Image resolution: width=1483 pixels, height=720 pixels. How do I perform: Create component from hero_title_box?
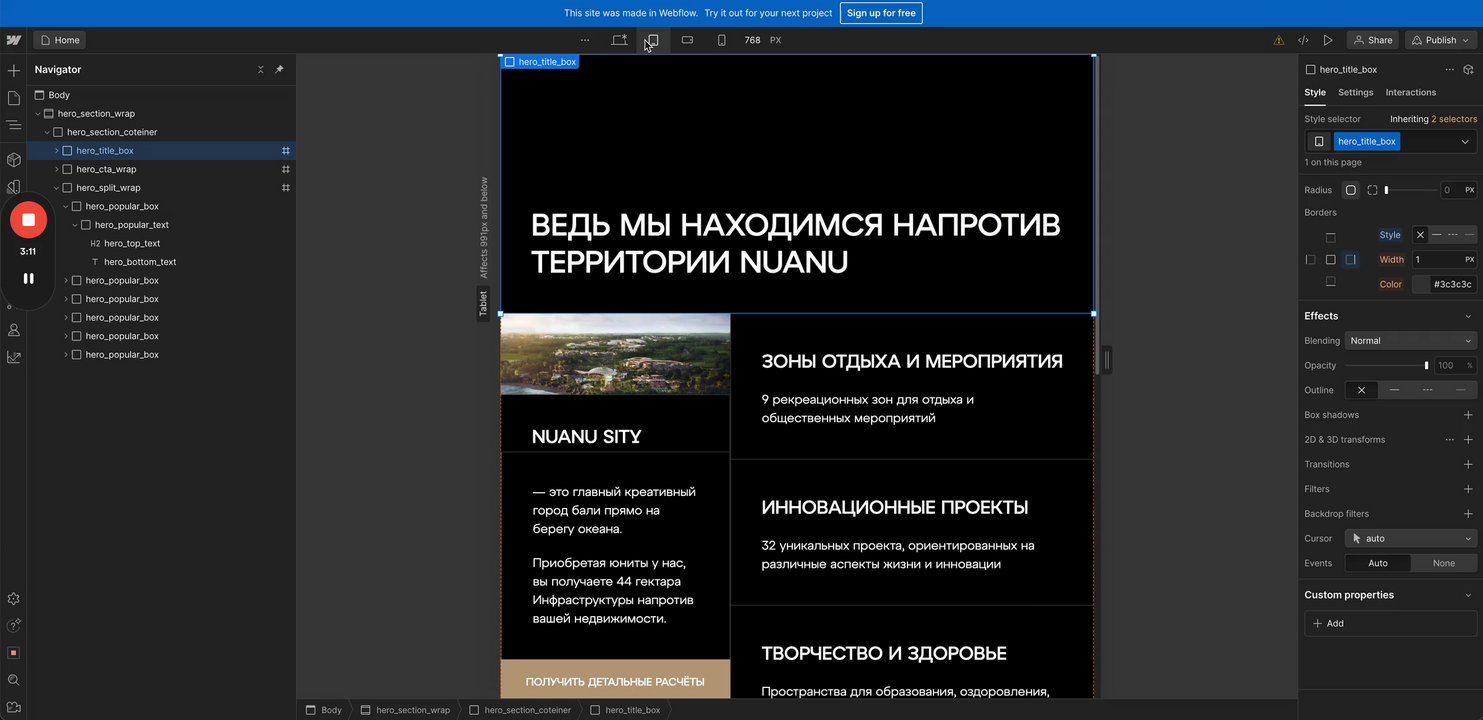[x=1468, y=70]
